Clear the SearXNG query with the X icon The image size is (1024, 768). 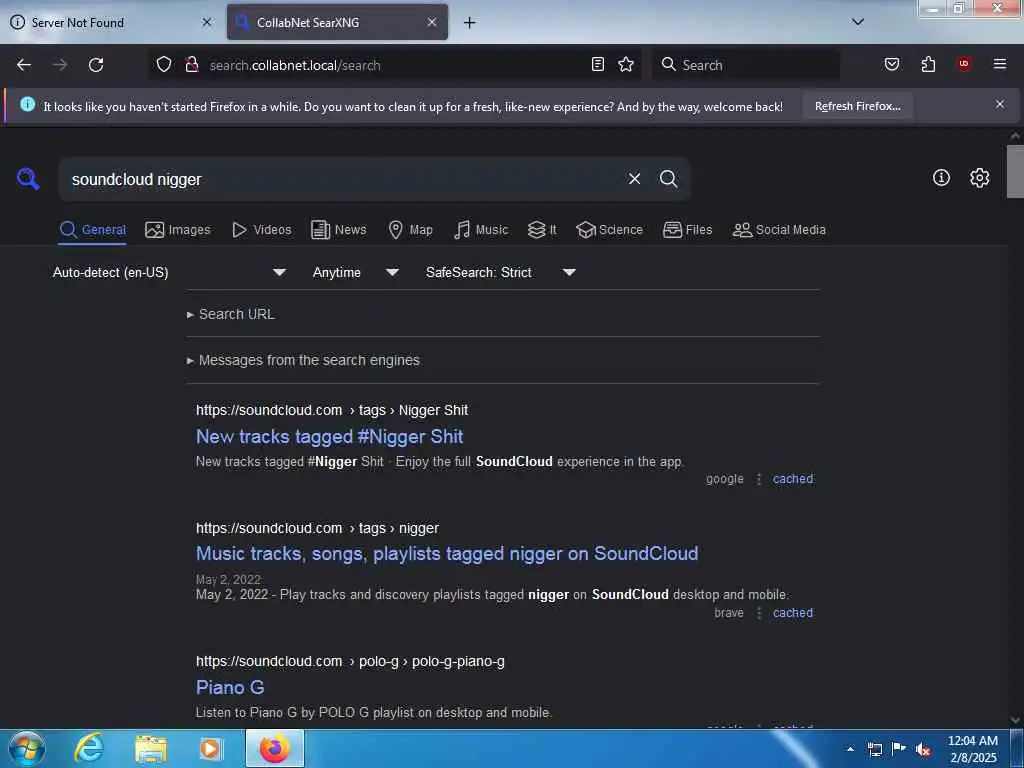(x=634, y=179)
